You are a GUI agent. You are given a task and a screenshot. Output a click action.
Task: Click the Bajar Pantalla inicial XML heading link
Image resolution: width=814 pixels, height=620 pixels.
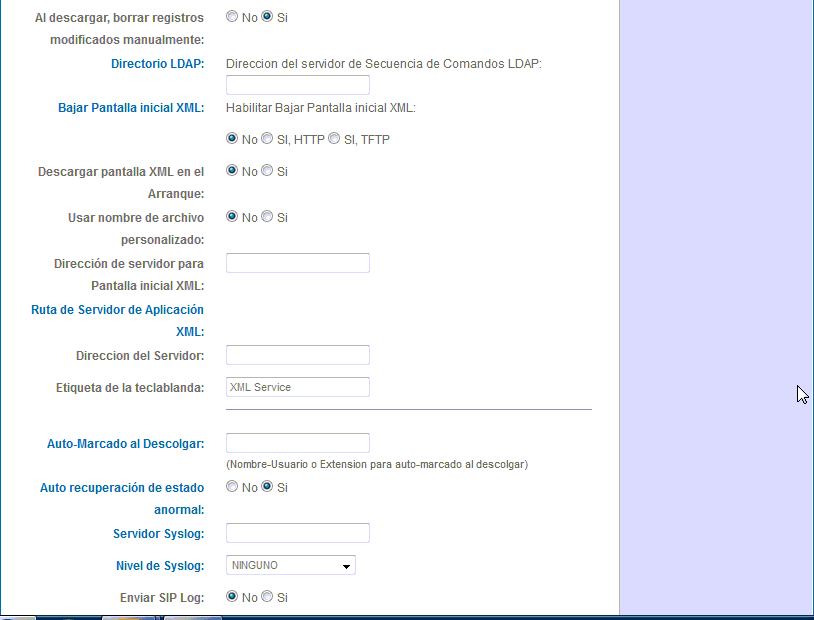pos(131,107)
